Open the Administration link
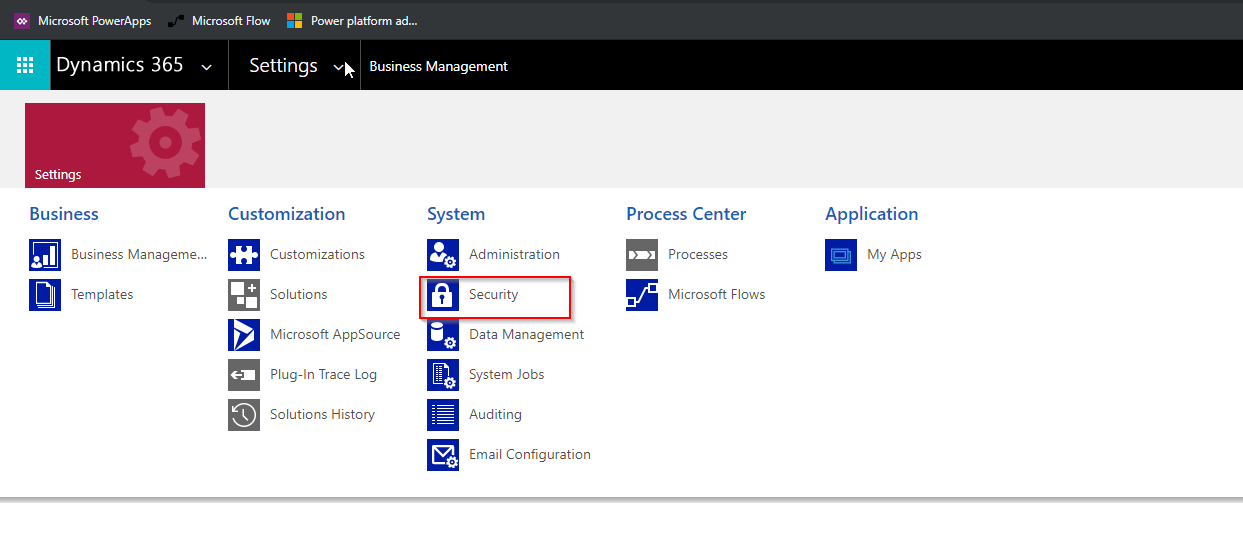Viewport: 1243px width, 543px height. [x=514, y=255]
